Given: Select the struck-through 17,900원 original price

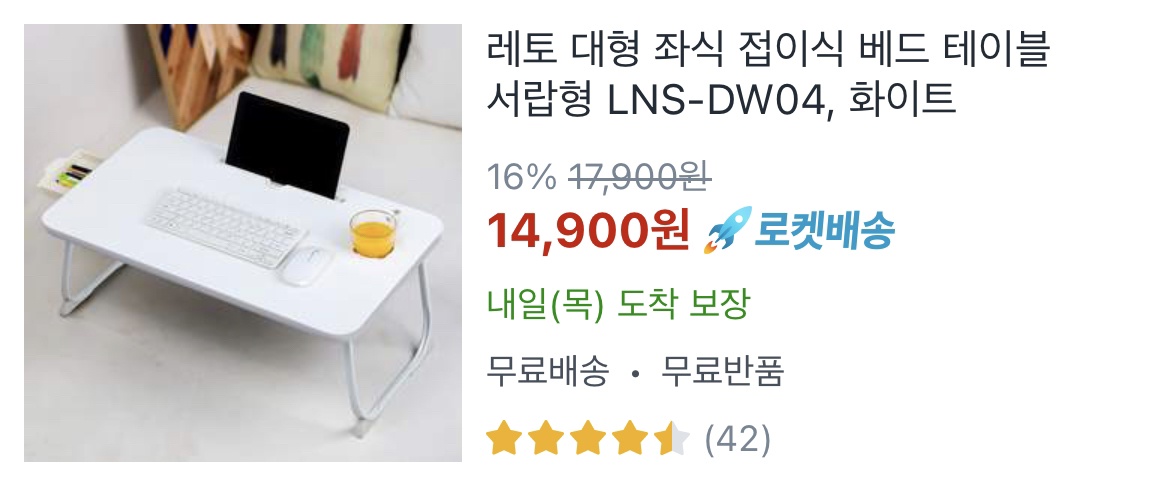Looking at the screenshot, I should pos(641,177).
